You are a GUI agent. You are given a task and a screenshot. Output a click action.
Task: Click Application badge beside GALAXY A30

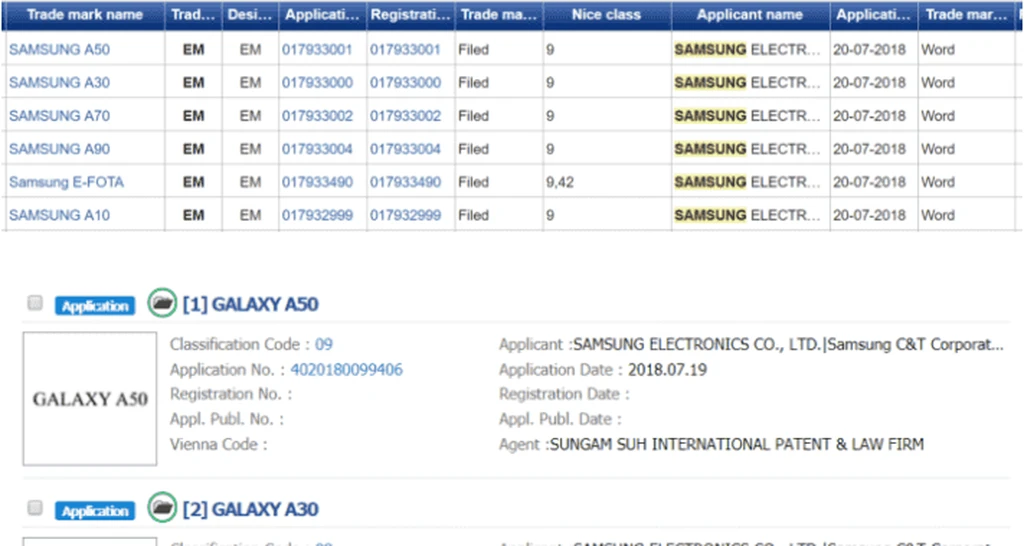tap(95, 510)
